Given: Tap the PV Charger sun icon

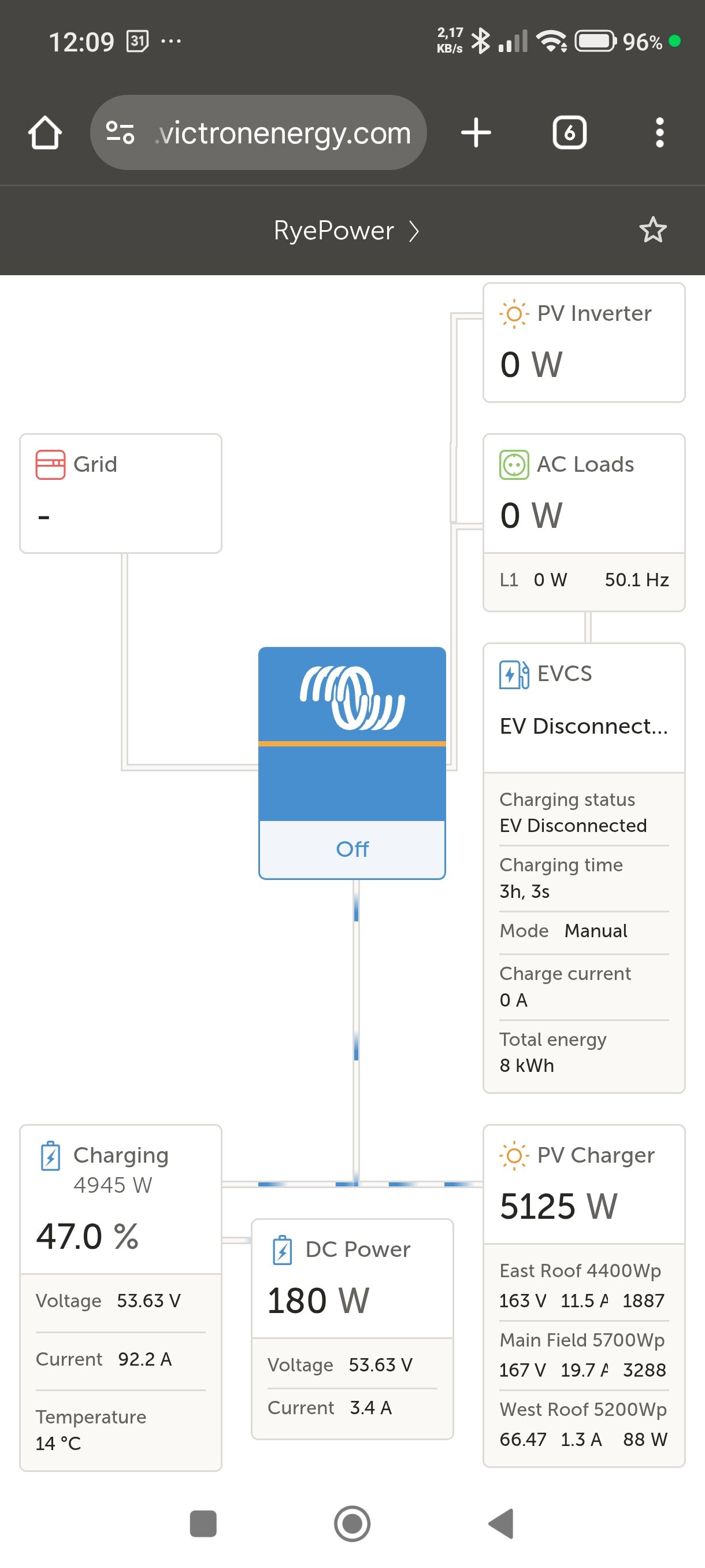Looking at the screenshot, I should coord(514,1155).
